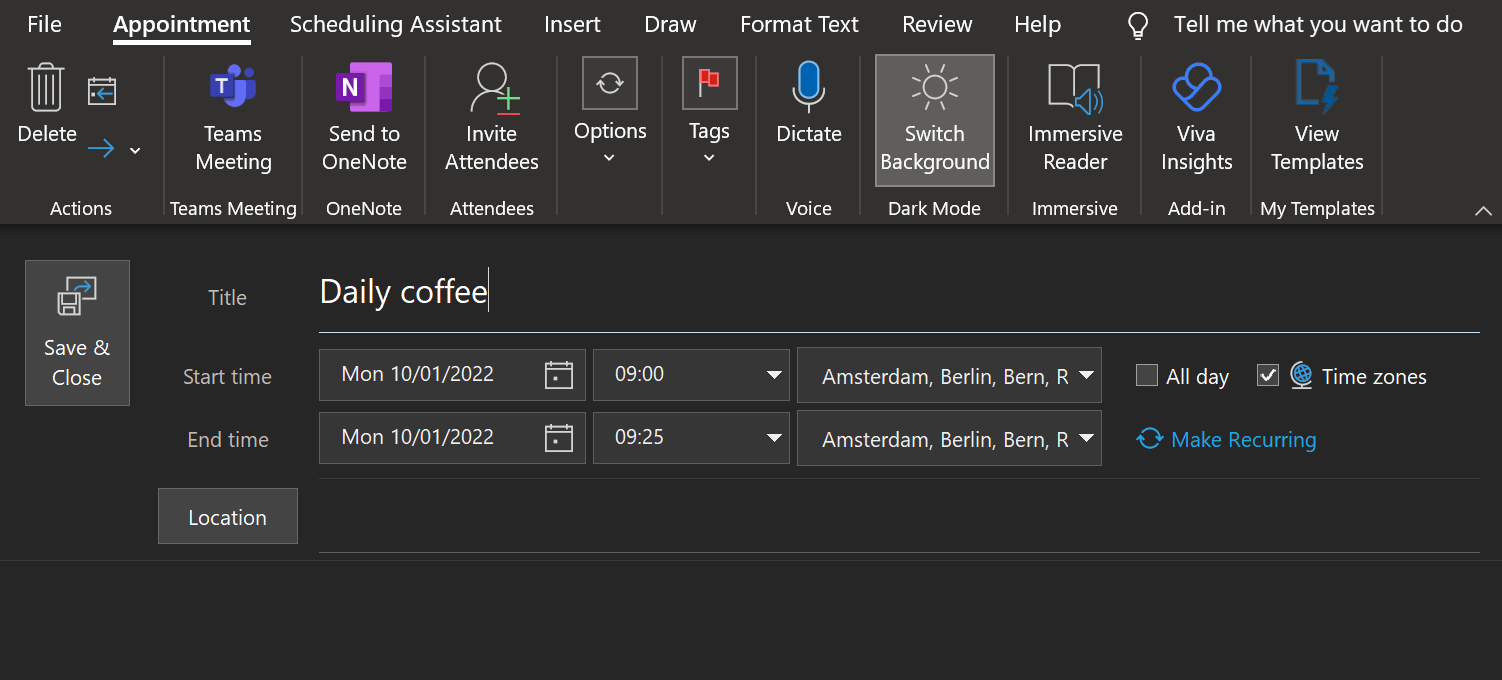
Task: Open the start date calendar picker
Action: click(558, 376)
